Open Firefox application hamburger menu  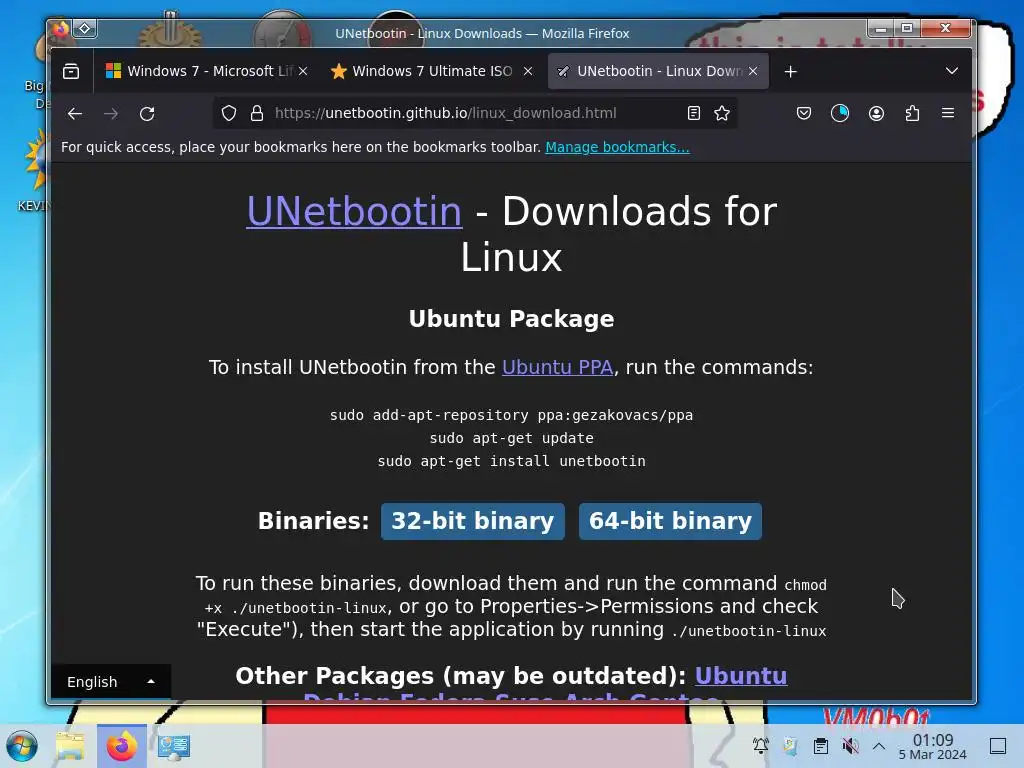tap(948, 113)
